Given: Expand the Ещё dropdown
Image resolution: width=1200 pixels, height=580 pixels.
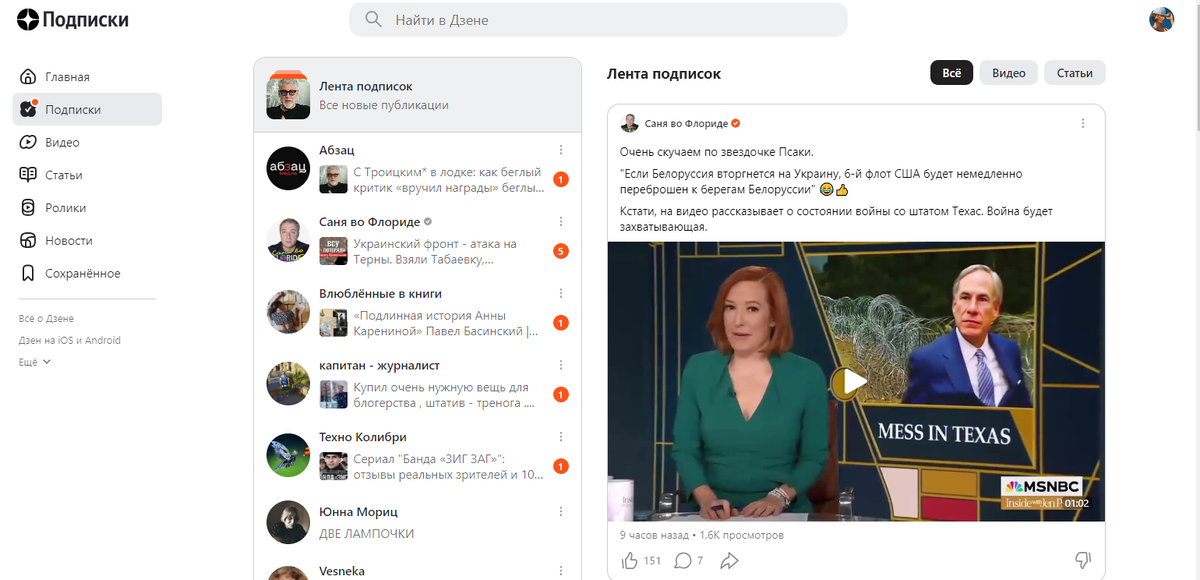Looking at the screenshot, I should pyautogui.click(x=35, y=362).
